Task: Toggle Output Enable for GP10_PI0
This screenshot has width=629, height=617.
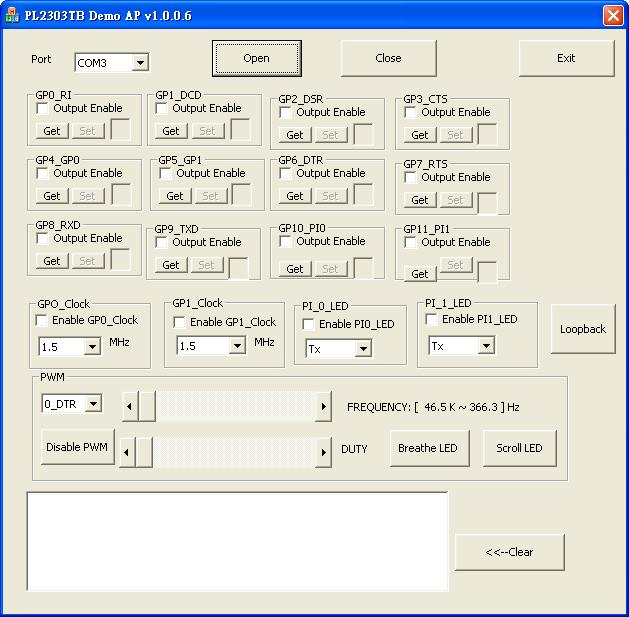Action: point(285,242)
